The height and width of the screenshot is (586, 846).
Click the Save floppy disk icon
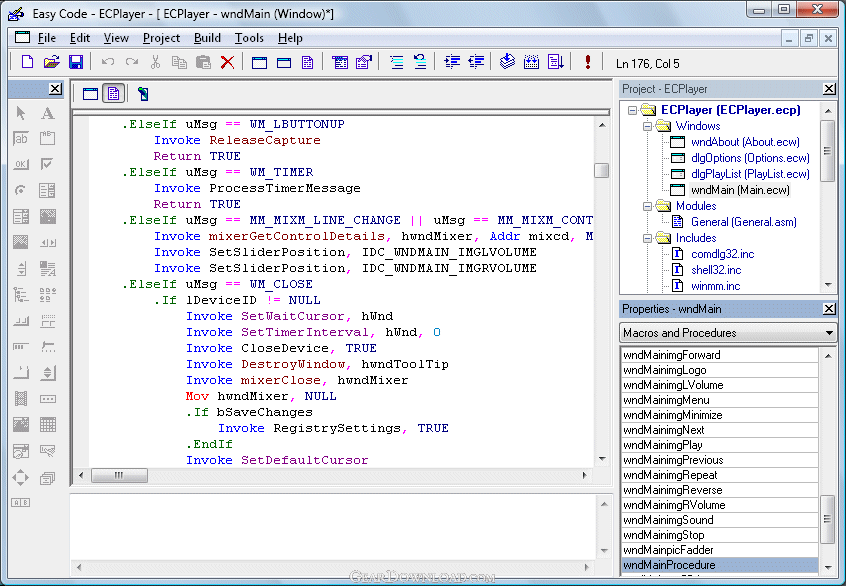[76, 62]
